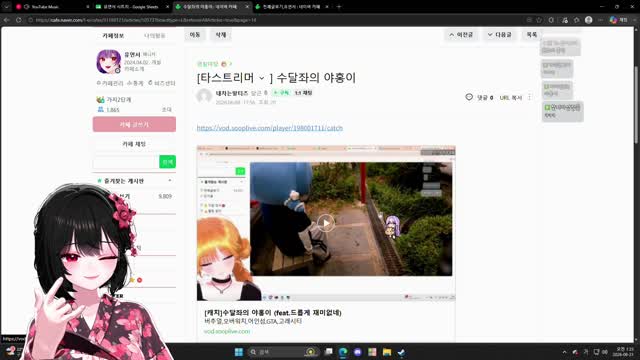This screenshot has width=640, height=360.
Task: Click the cafe profile avatar image
Action: (x=109, y=62)
